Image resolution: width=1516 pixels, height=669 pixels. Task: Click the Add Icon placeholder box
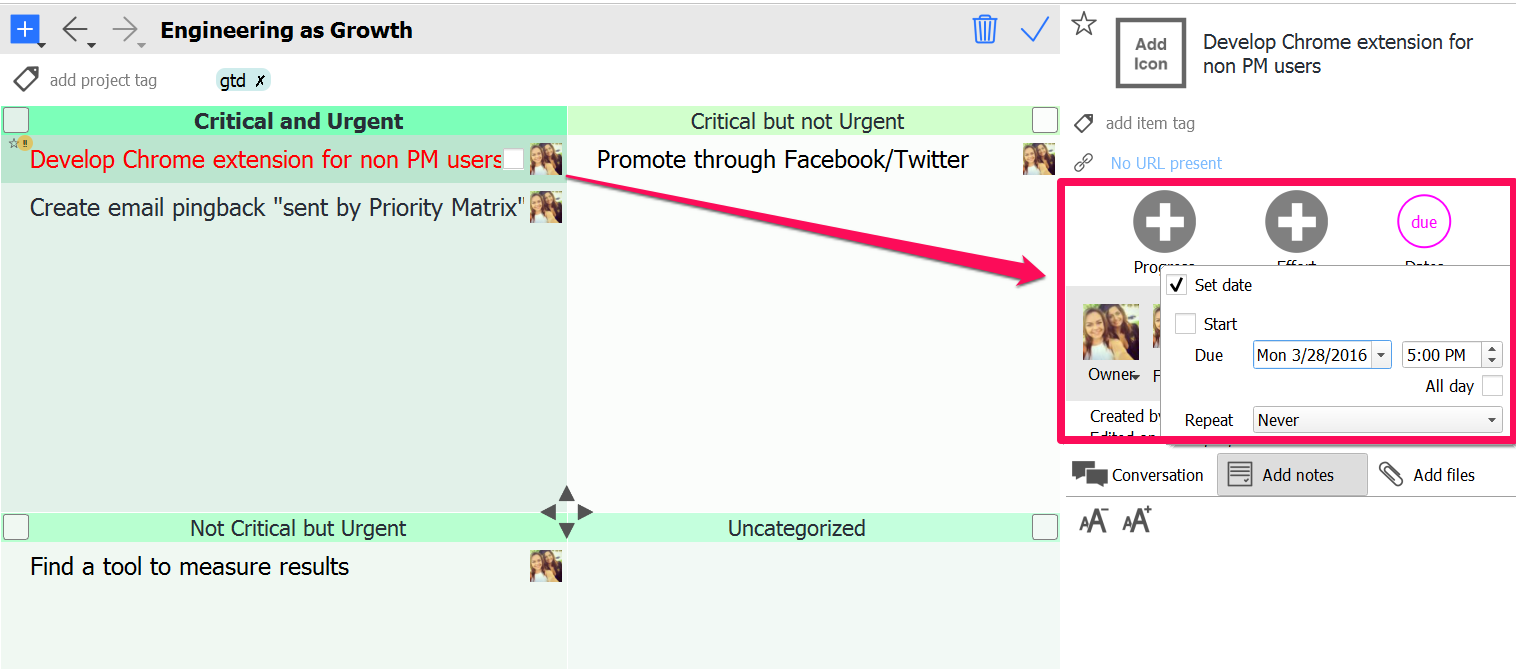1150,54
